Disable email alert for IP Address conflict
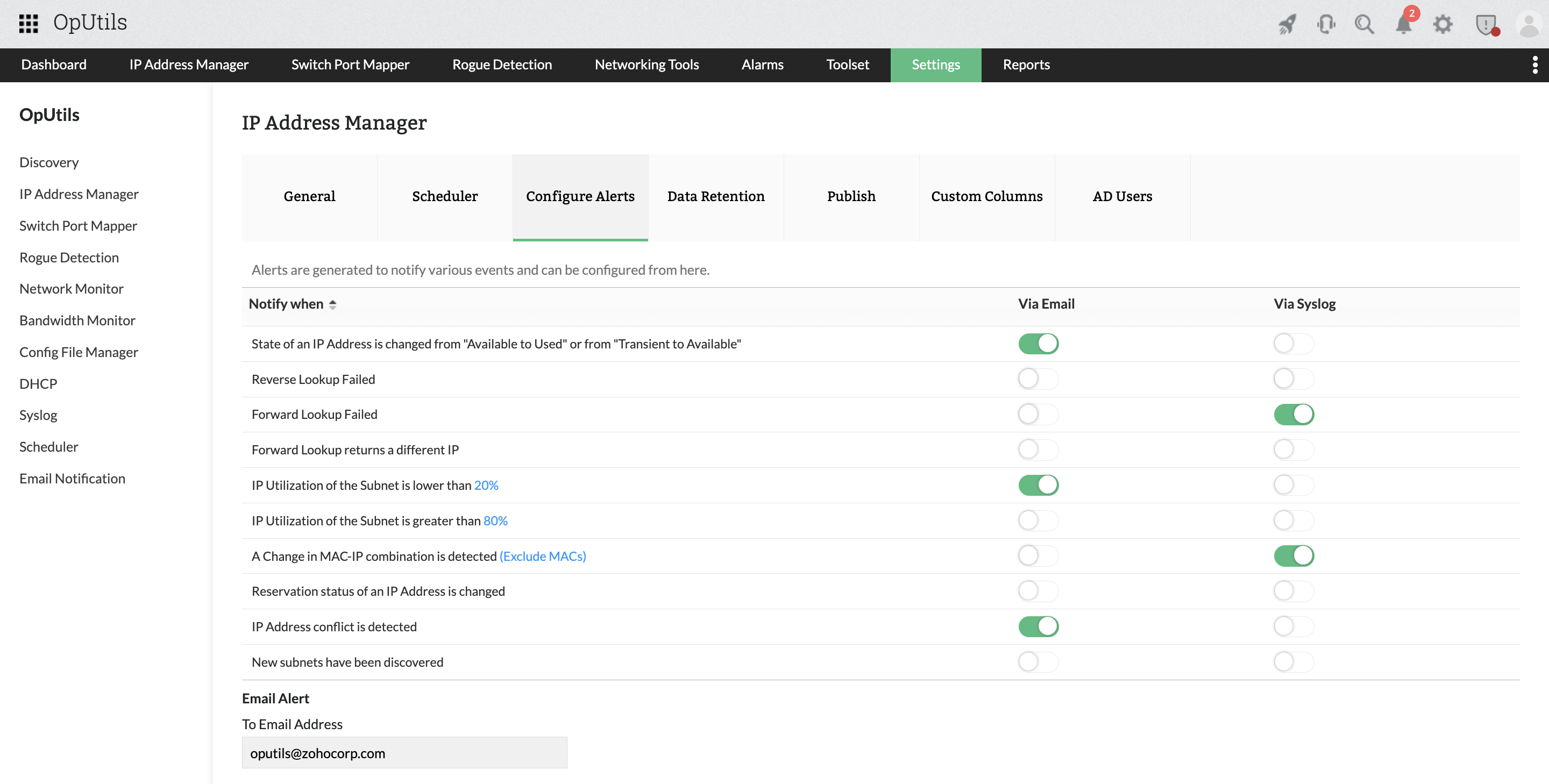 (x=1038, y=626)
